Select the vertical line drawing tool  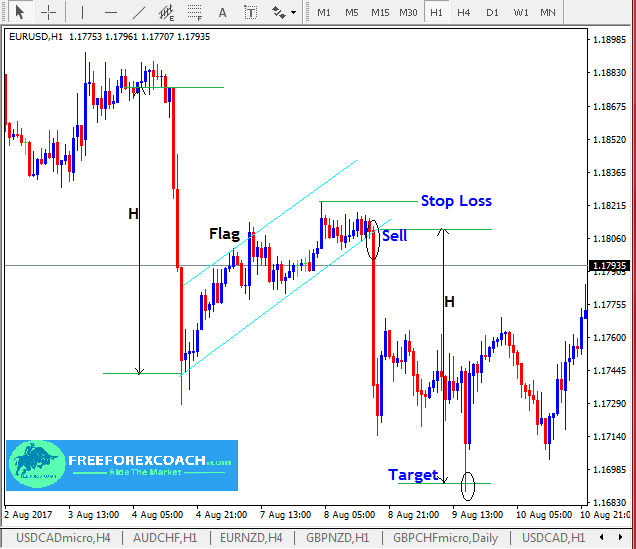84,13
